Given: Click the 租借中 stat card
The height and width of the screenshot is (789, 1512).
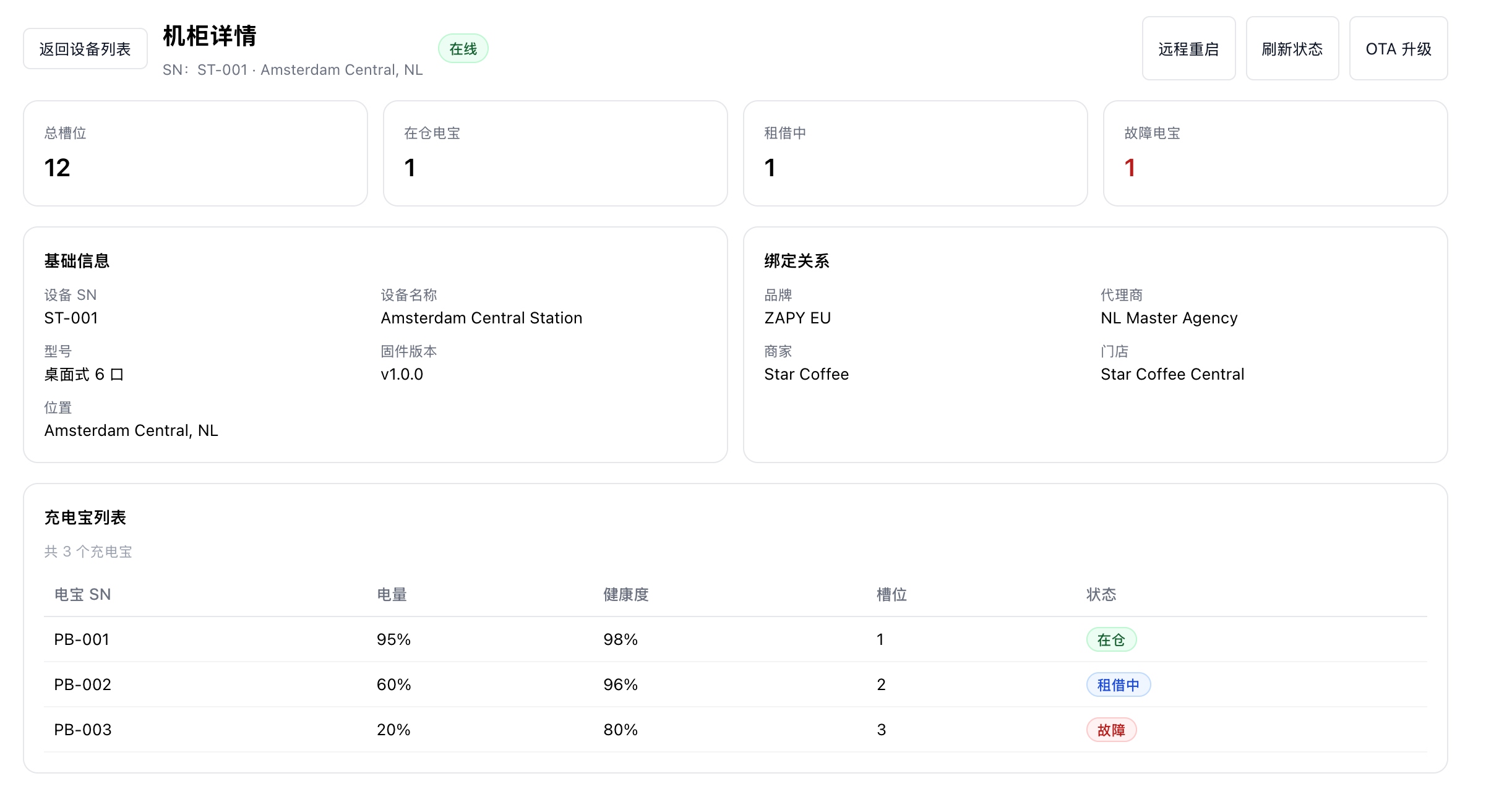Looking at the screenshot, I should 916,153.
